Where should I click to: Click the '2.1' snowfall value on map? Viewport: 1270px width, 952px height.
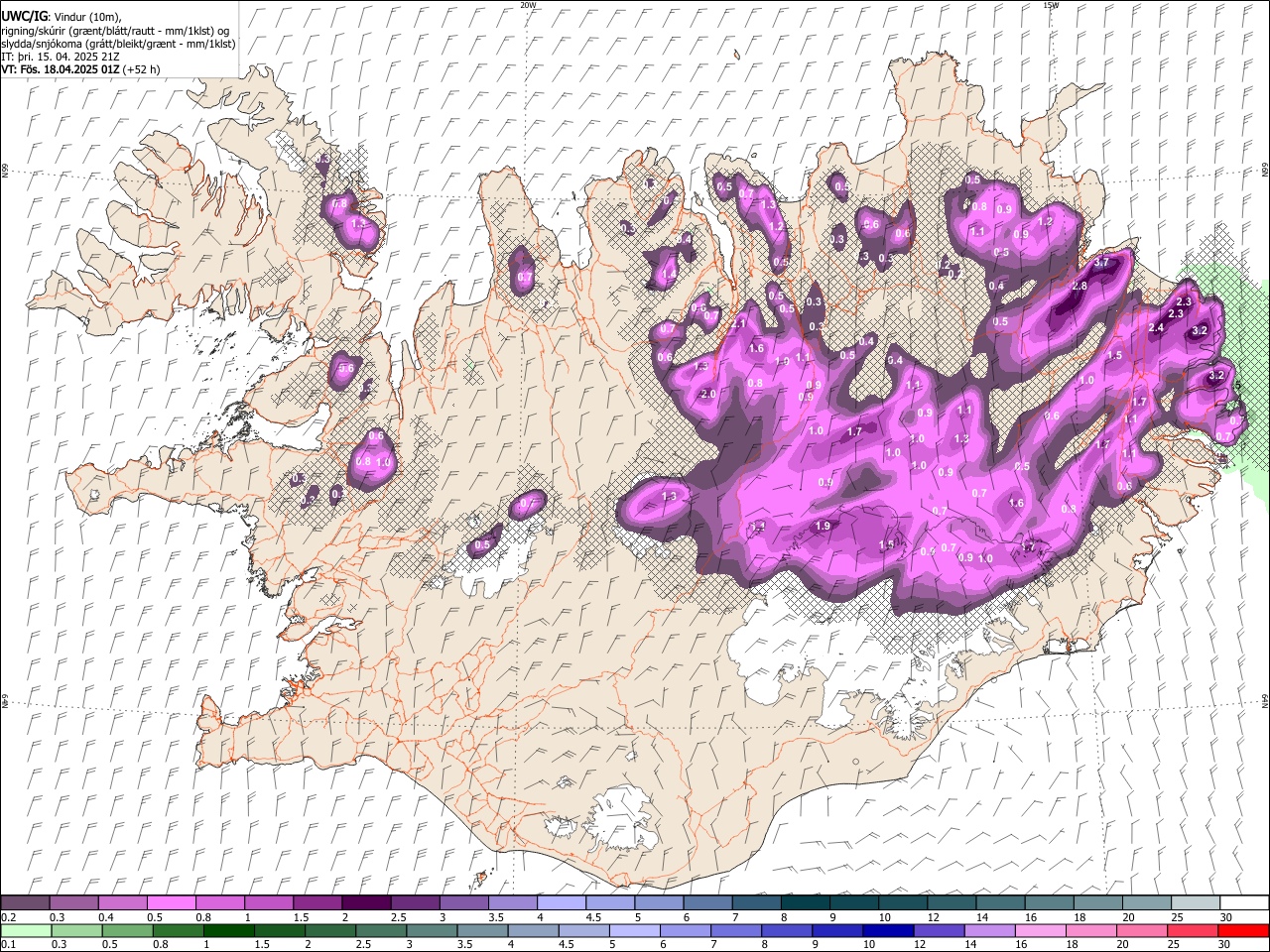[x=737, y=324]
